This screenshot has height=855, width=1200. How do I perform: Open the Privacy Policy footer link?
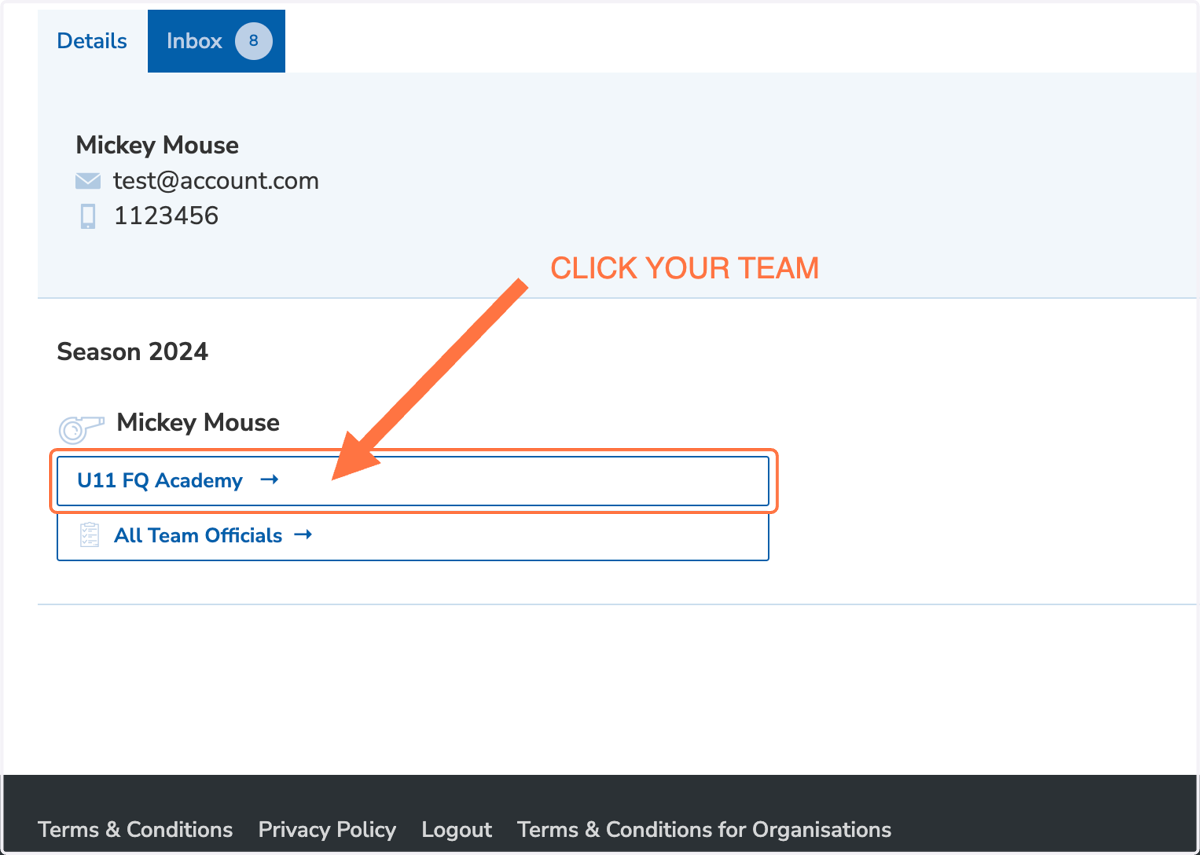pyautogui.click(x=327, y=830)
